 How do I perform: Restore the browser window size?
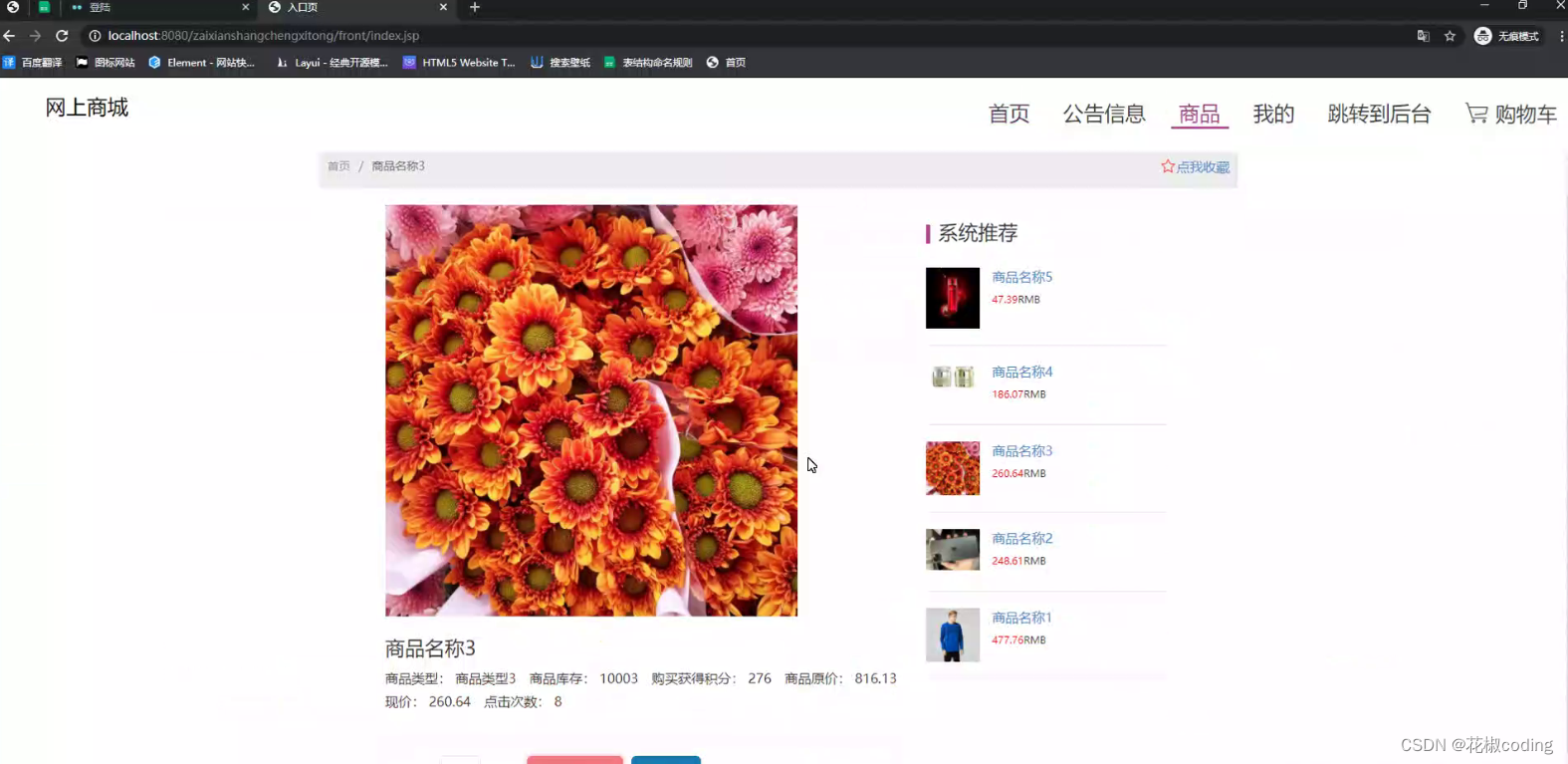point(1522,6)
